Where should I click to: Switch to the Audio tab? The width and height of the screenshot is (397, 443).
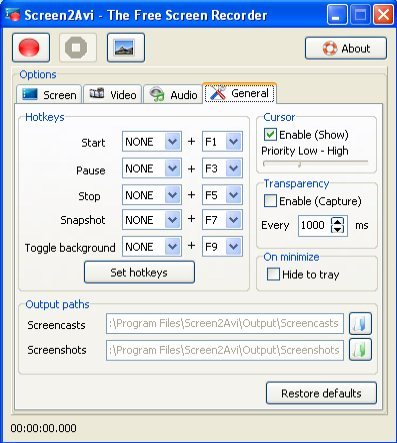tap(173, 95)
